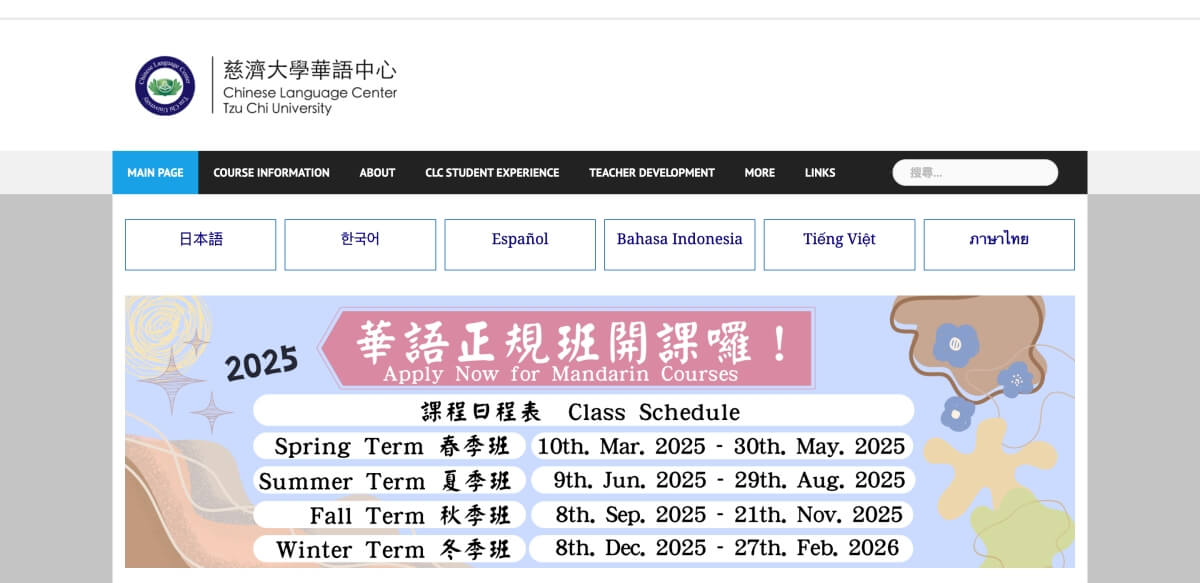Viewport: 1200px width, 583px height.
Task: Open the Teacher Development menu
Action: [x=651, y=173]
